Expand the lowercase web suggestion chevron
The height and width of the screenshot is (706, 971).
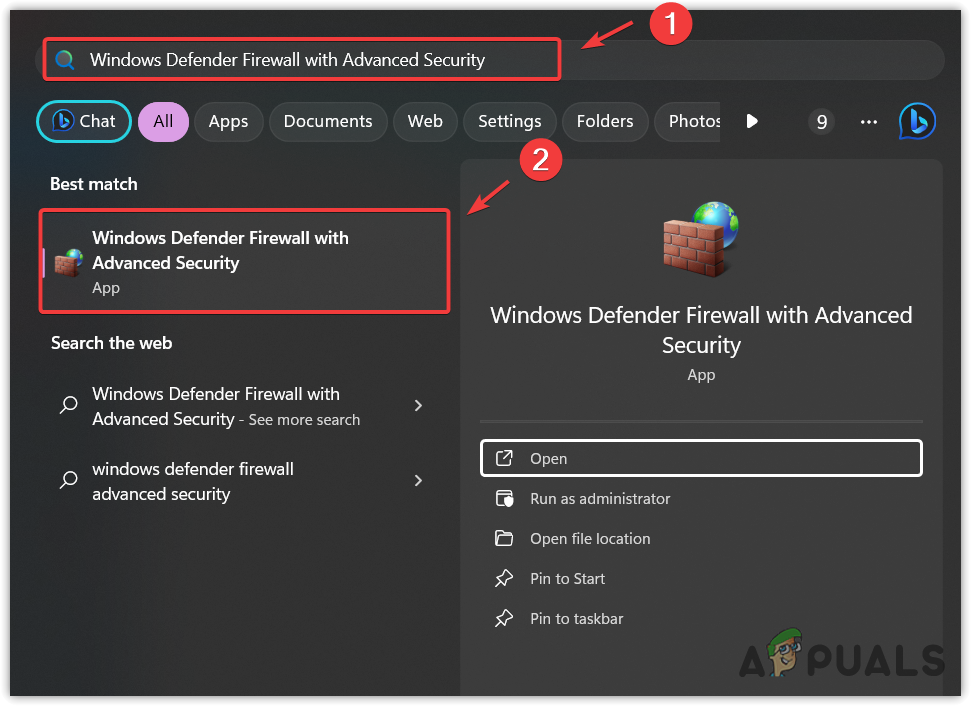(x=418, y=480)
